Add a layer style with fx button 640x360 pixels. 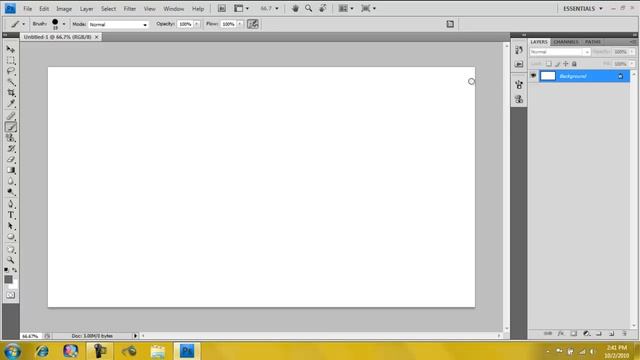tap(561, 333)
